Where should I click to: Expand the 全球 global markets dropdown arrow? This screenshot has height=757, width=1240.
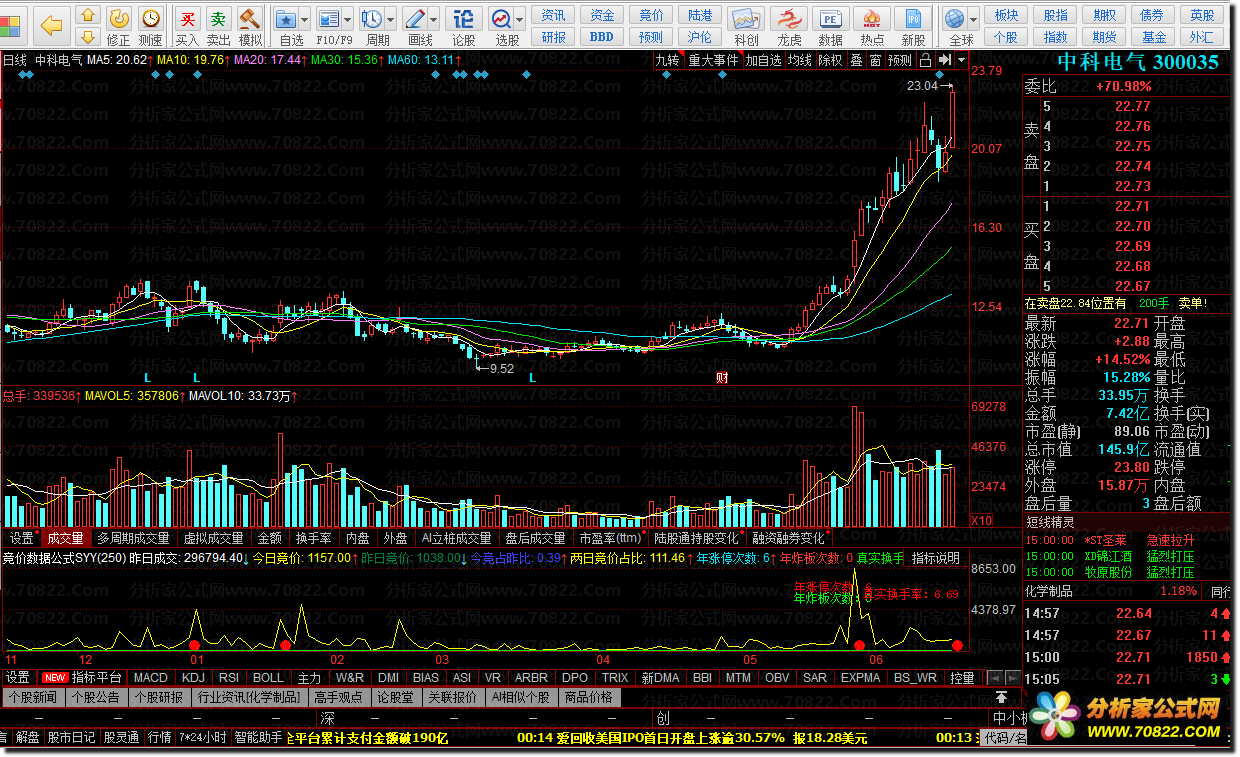pyautogui.click(x=975, y=18)
